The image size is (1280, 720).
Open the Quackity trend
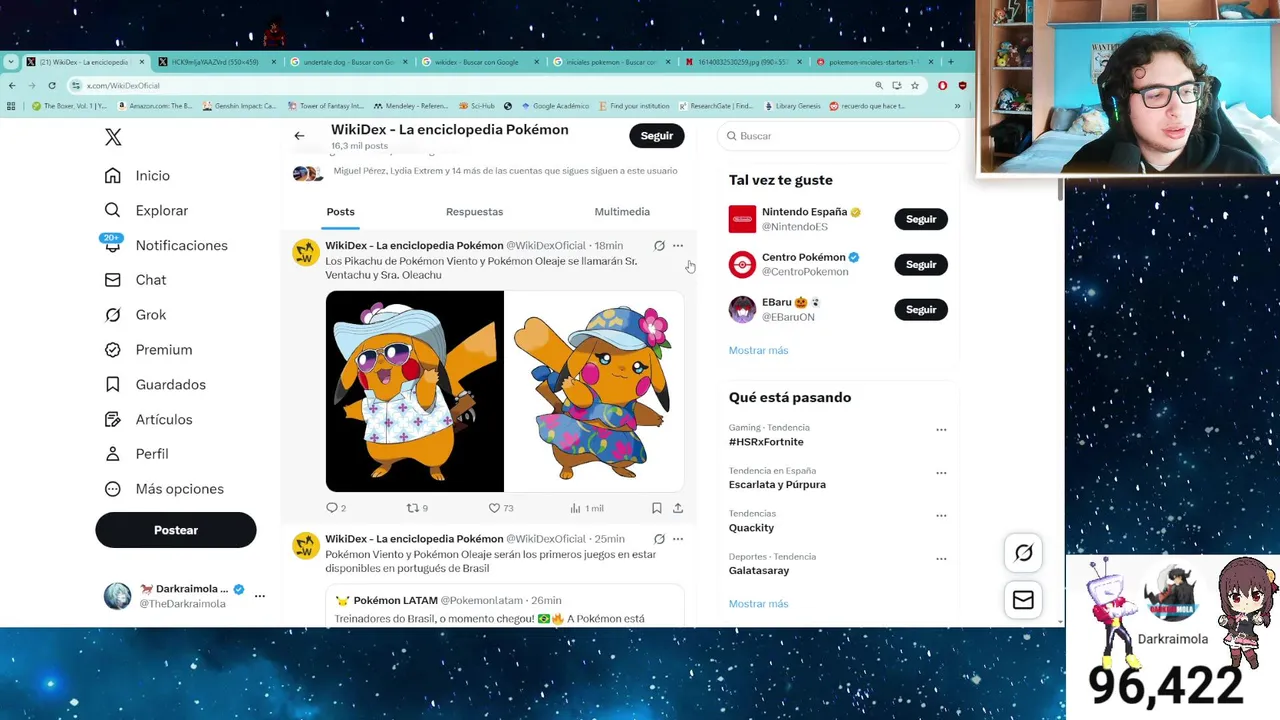pyautogui.click(x=751, y=528)
